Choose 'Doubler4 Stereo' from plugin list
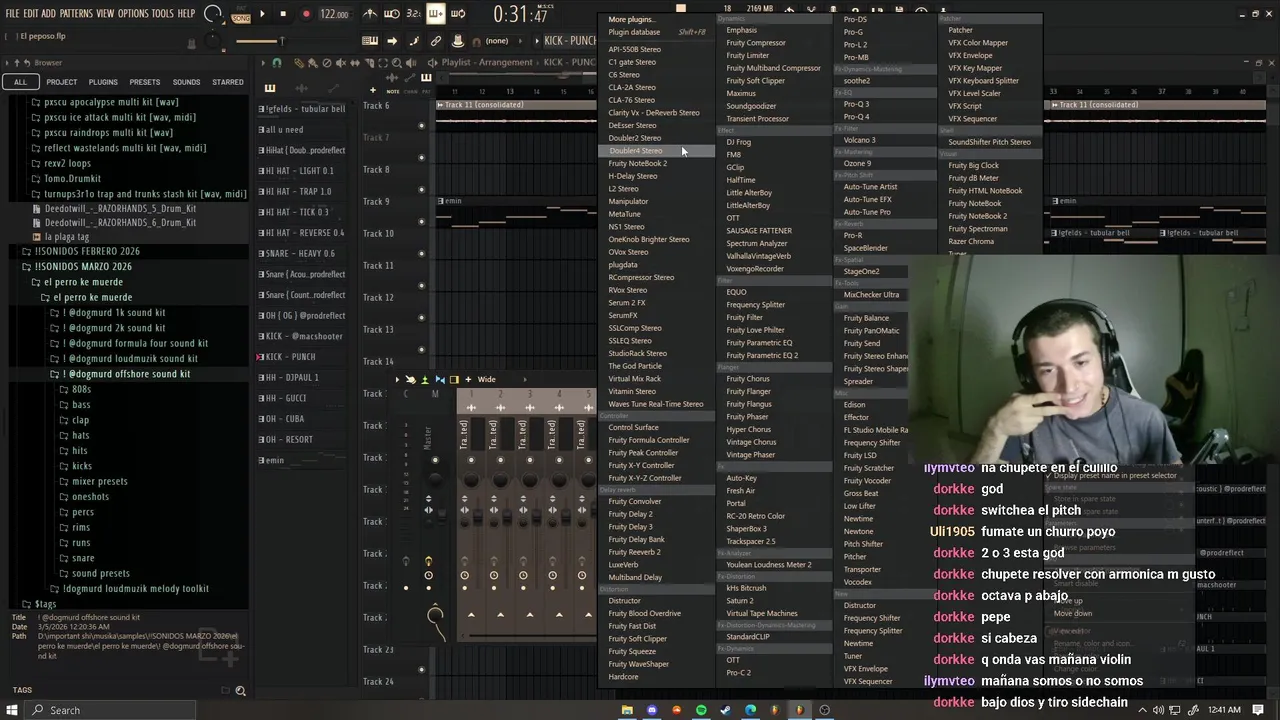 tap(656, 151)
